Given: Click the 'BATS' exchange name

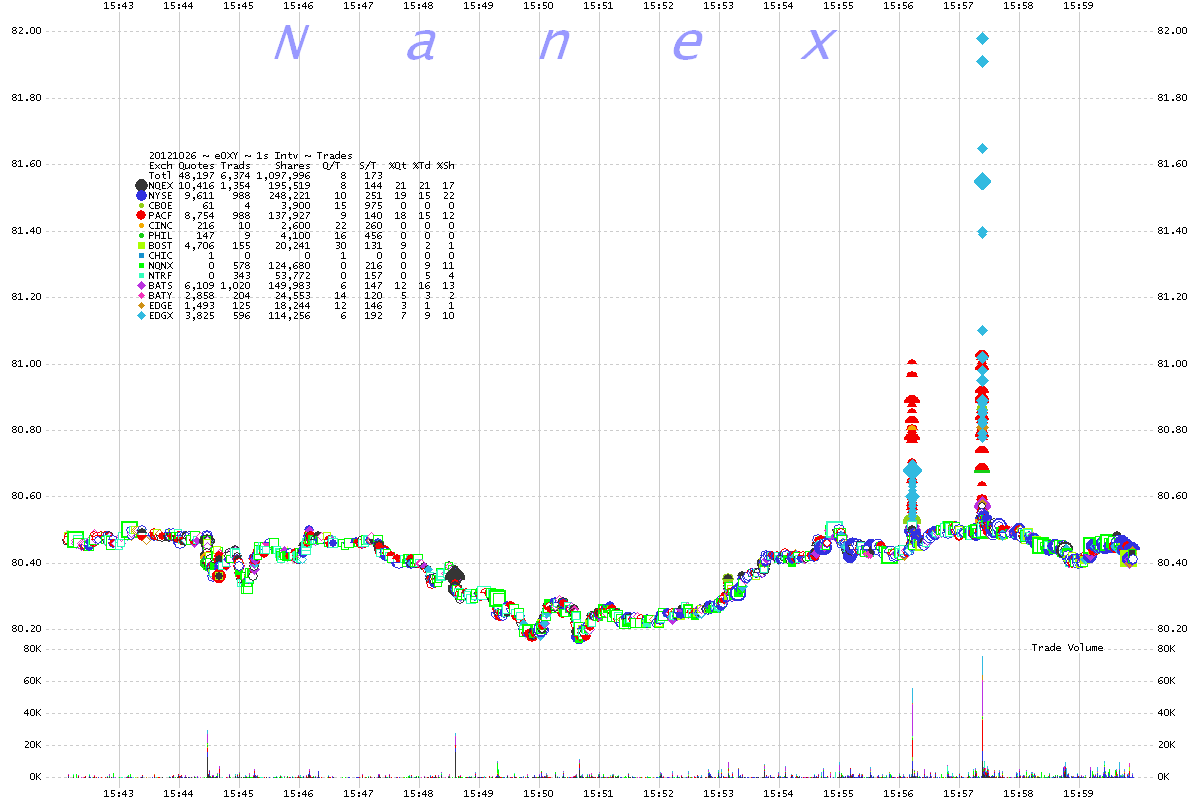Looking at the screenshot, I should pos(159,285).
